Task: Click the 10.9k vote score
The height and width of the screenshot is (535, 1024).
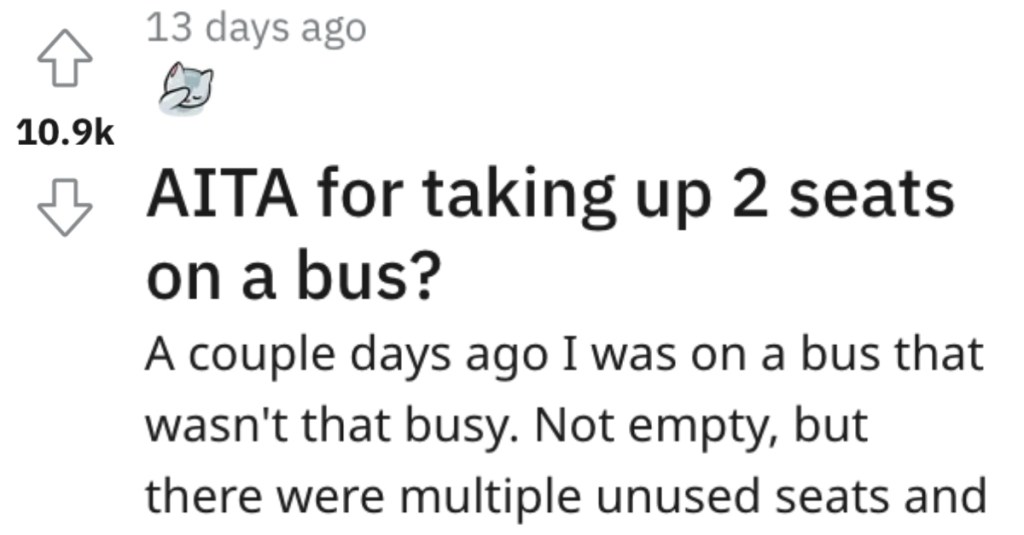Action: pyautogui.click(x=65, y=133)
